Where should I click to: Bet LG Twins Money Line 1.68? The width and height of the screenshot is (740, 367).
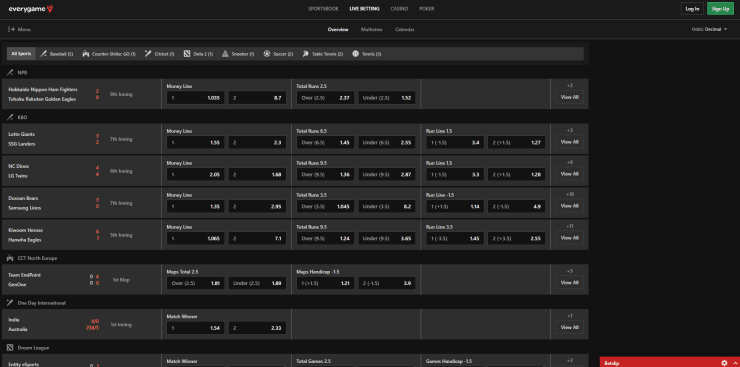tap(258, 174)
